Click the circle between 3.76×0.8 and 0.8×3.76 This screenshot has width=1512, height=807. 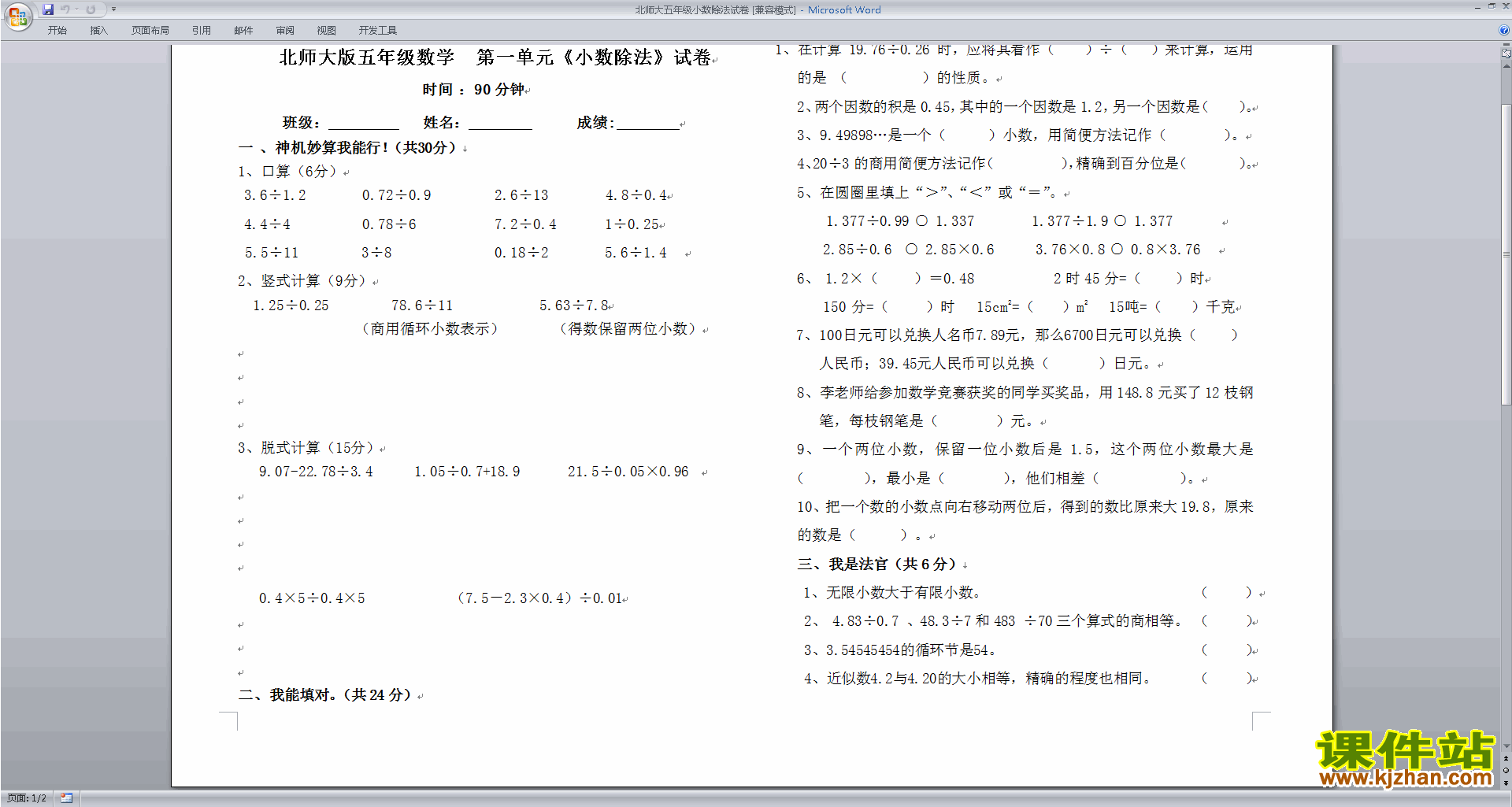pyautogui.click(x=1117, y=249)
